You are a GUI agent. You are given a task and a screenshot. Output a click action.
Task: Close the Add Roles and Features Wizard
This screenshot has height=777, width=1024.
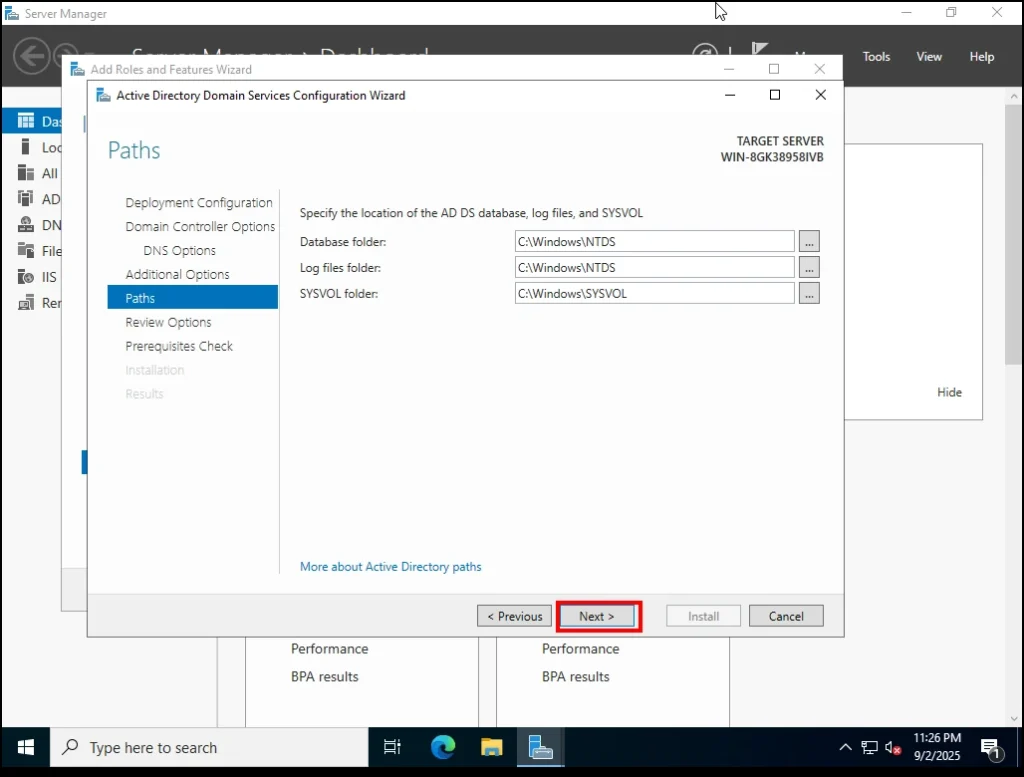click(820, 69)
